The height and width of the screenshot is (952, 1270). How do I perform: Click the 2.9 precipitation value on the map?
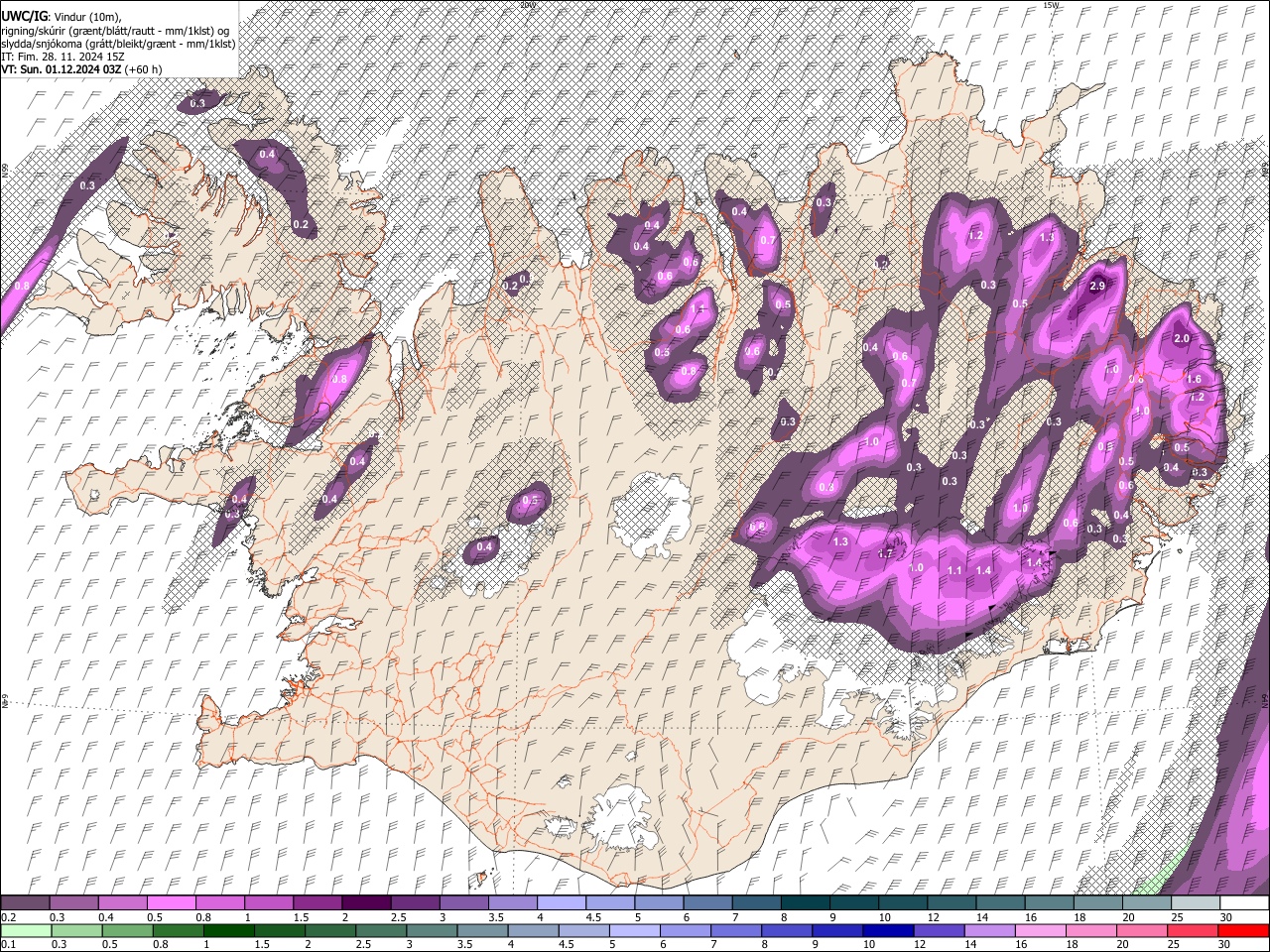[1096, 287]
